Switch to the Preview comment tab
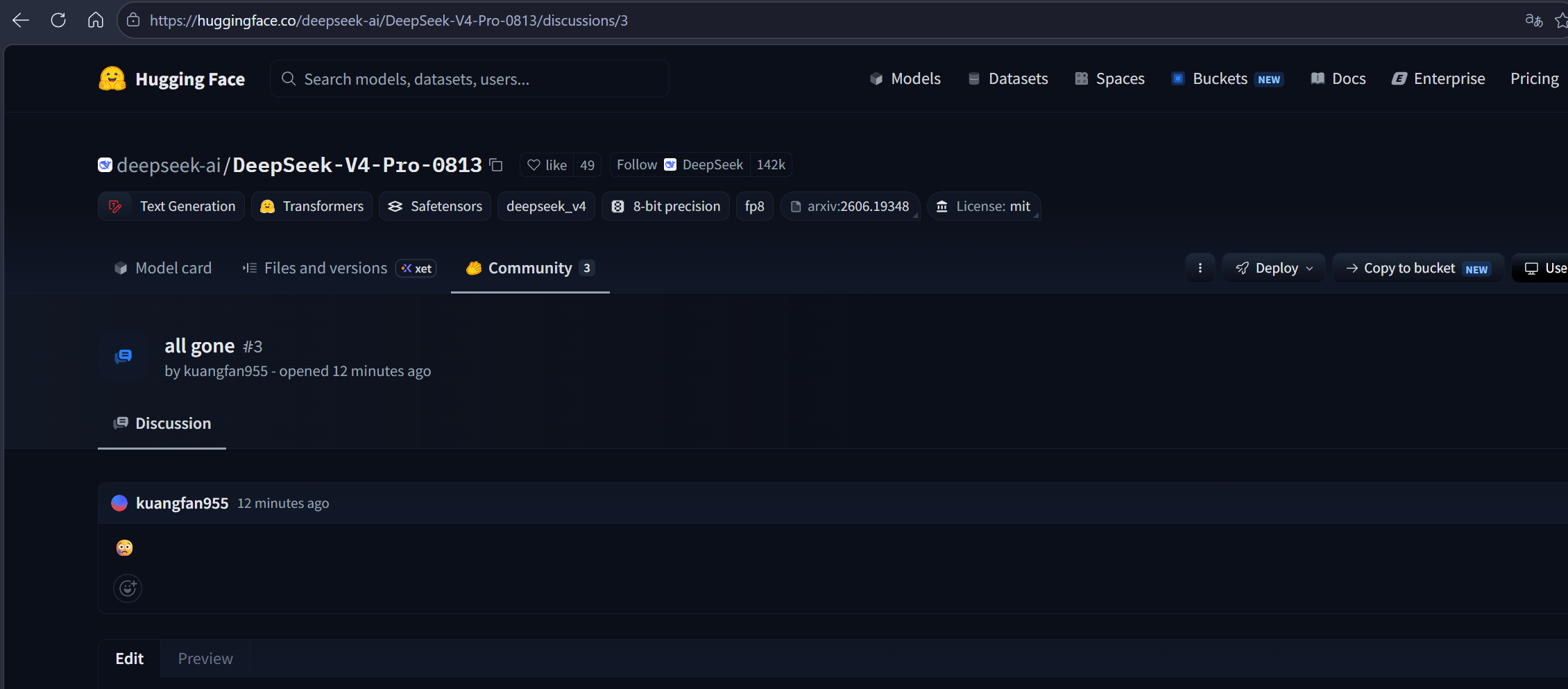 [205, 658]
